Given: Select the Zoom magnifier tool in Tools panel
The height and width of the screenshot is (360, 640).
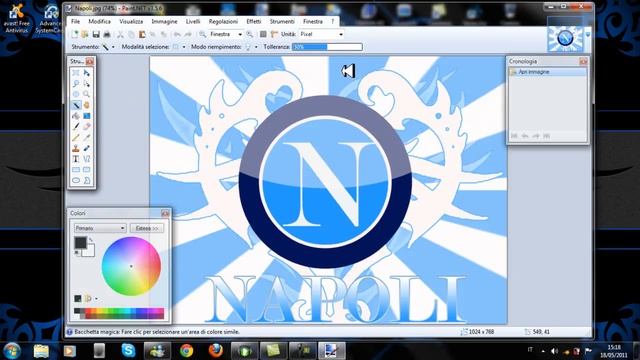Looking at the screenshot, I should 87,94.
